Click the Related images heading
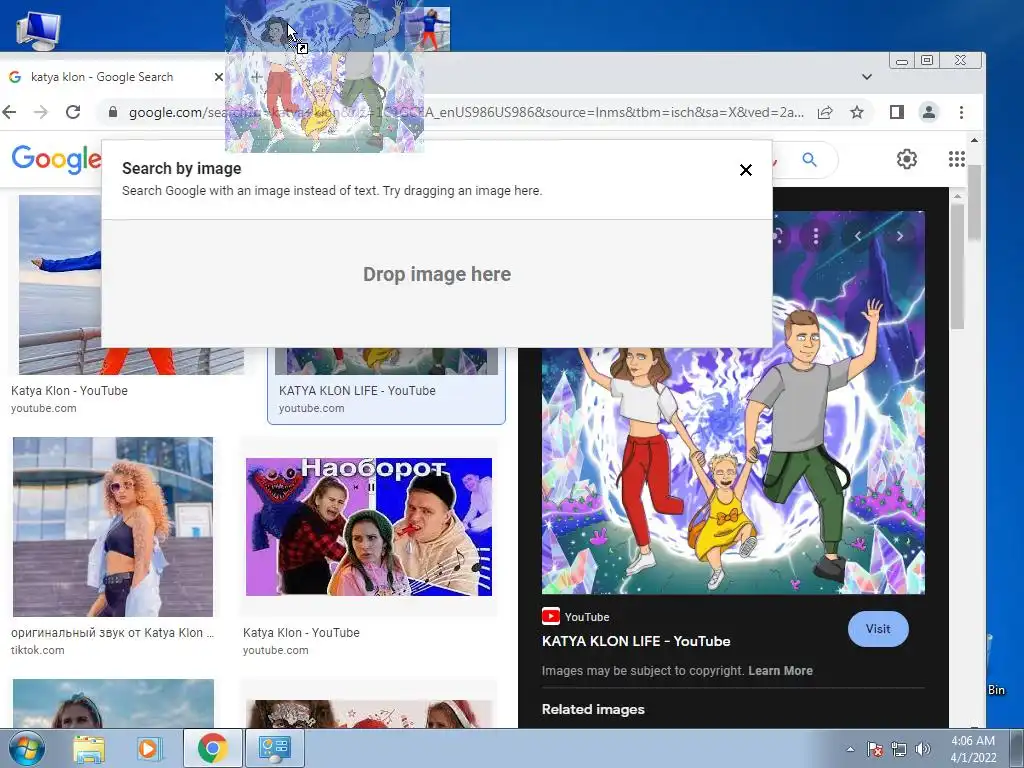Viewport: 1024px width, 768px height. (x=593, y=709)
